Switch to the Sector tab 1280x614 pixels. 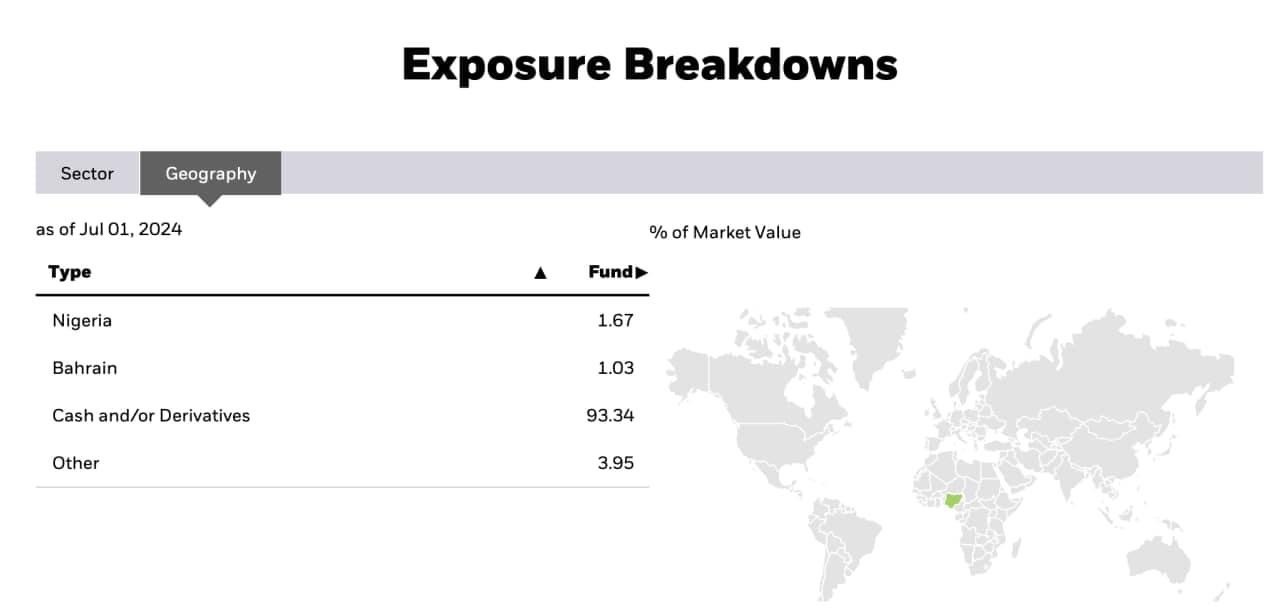coord(87,173)
